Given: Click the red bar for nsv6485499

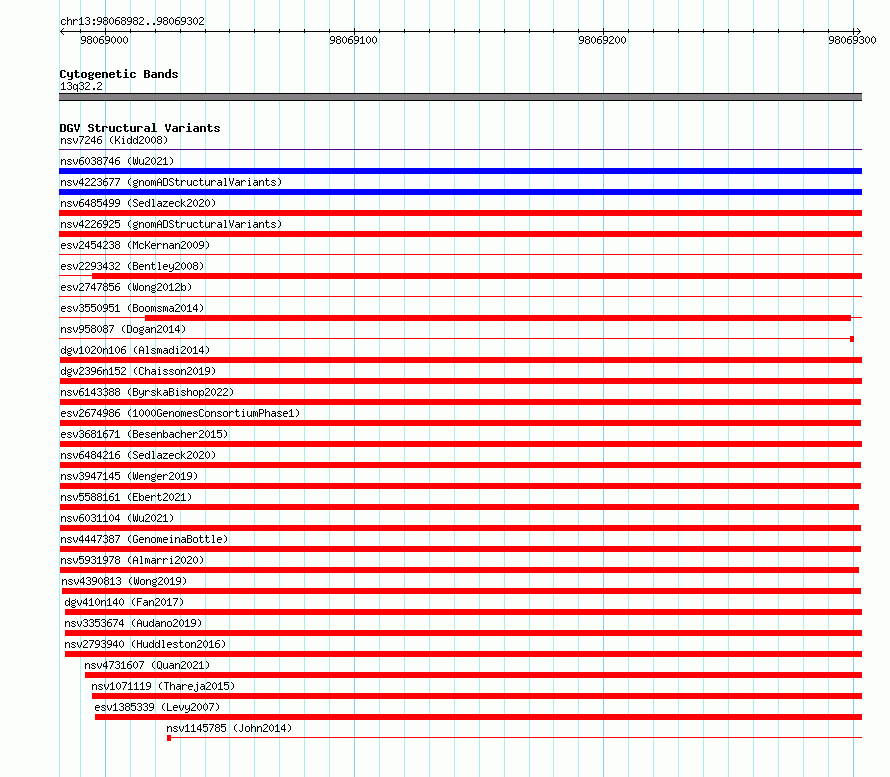Looking at the screenshot, I should [460, 213].
